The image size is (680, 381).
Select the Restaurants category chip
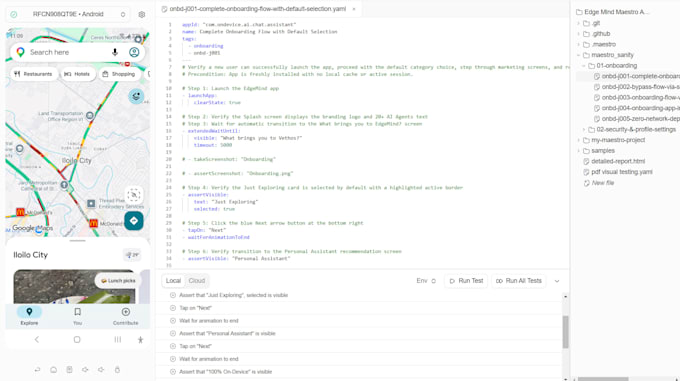(33, 74)
